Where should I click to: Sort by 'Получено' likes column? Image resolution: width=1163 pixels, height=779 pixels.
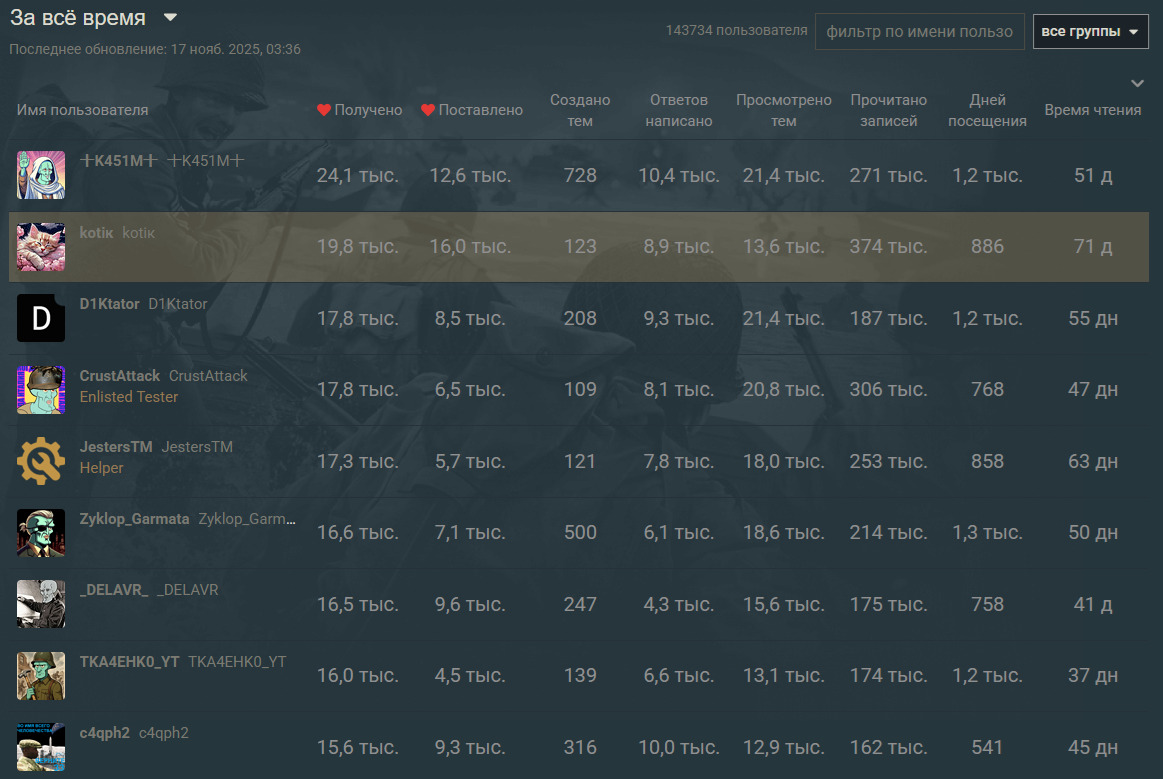tap(360, 110)
